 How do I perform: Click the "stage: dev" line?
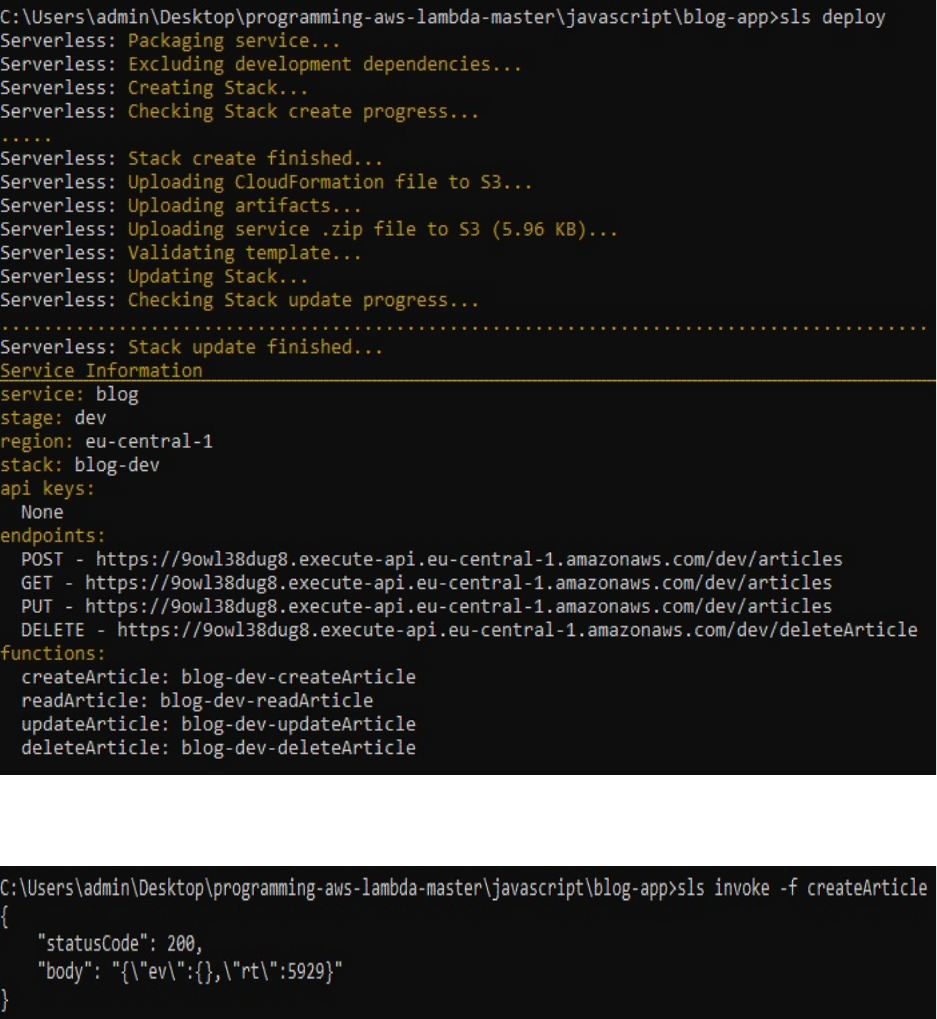tap(53, 418)
